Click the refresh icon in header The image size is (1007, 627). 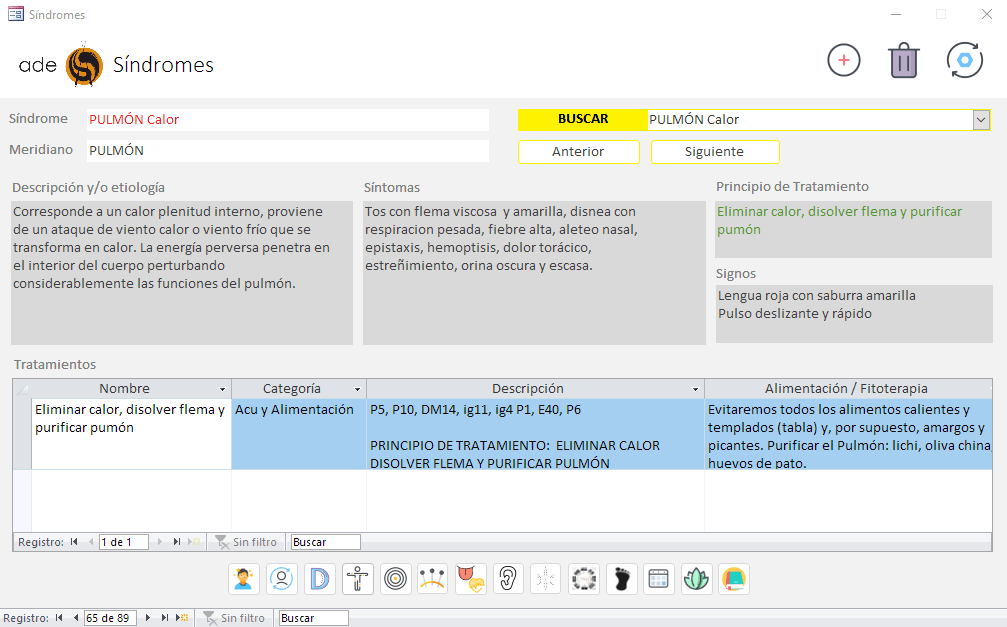coord(964,60)
